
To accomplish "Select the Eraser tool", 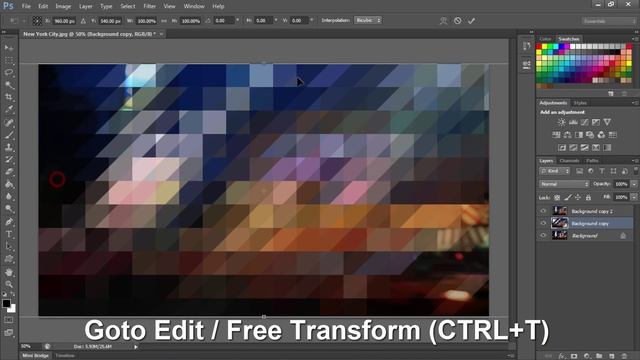I will [9, 172].
